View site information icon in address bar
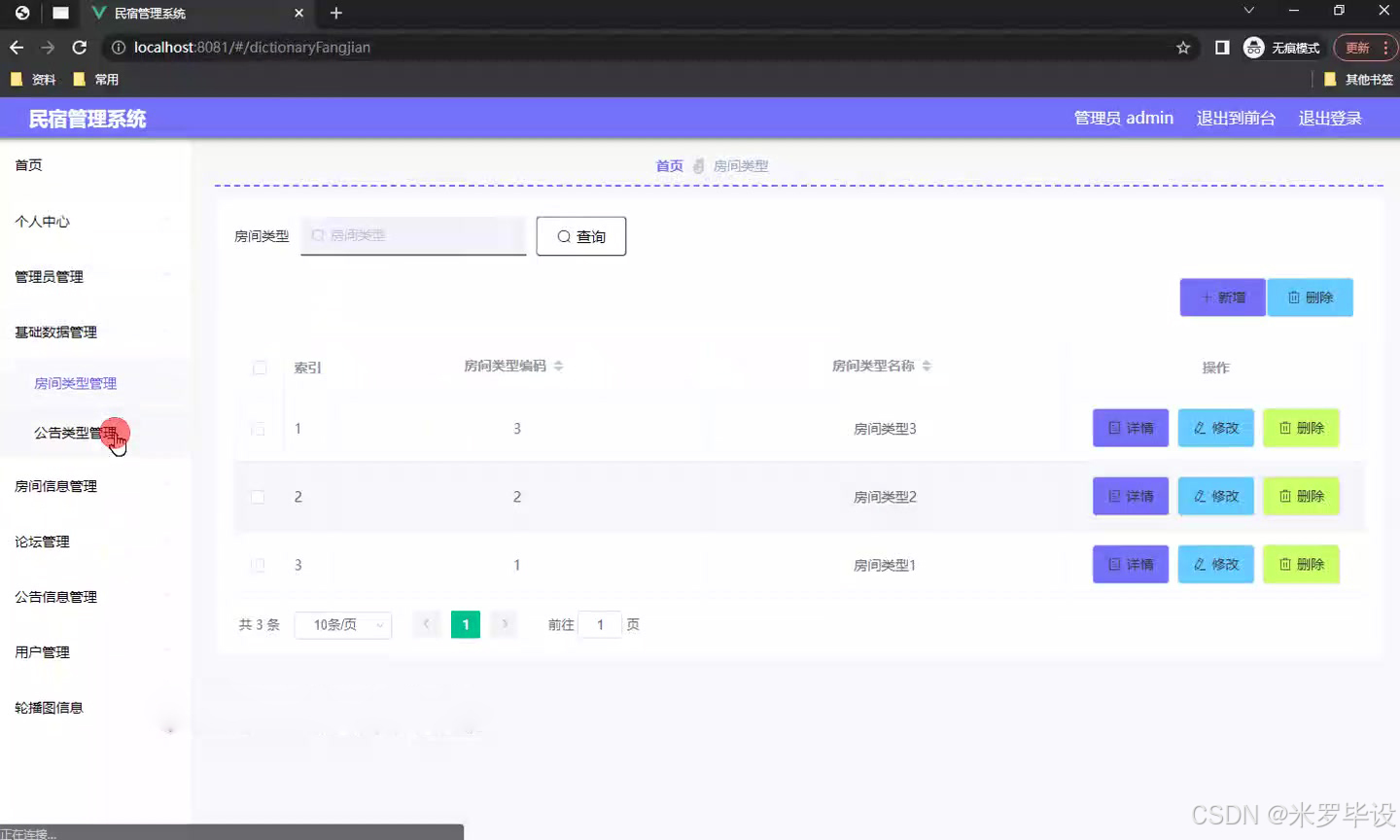 [x=119, y=48]
